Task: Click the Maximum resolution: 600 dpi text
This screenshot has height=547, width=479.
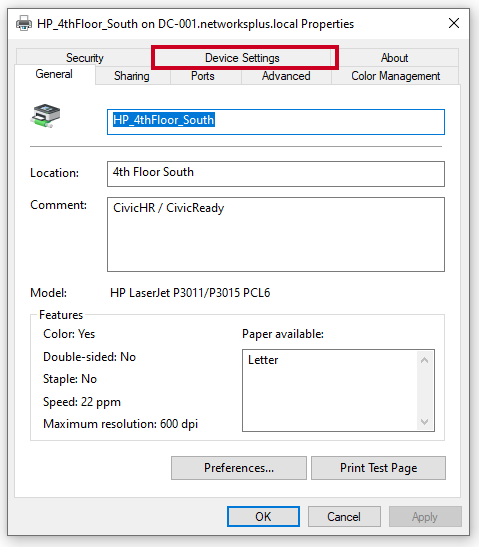Action: coord(120,424)
